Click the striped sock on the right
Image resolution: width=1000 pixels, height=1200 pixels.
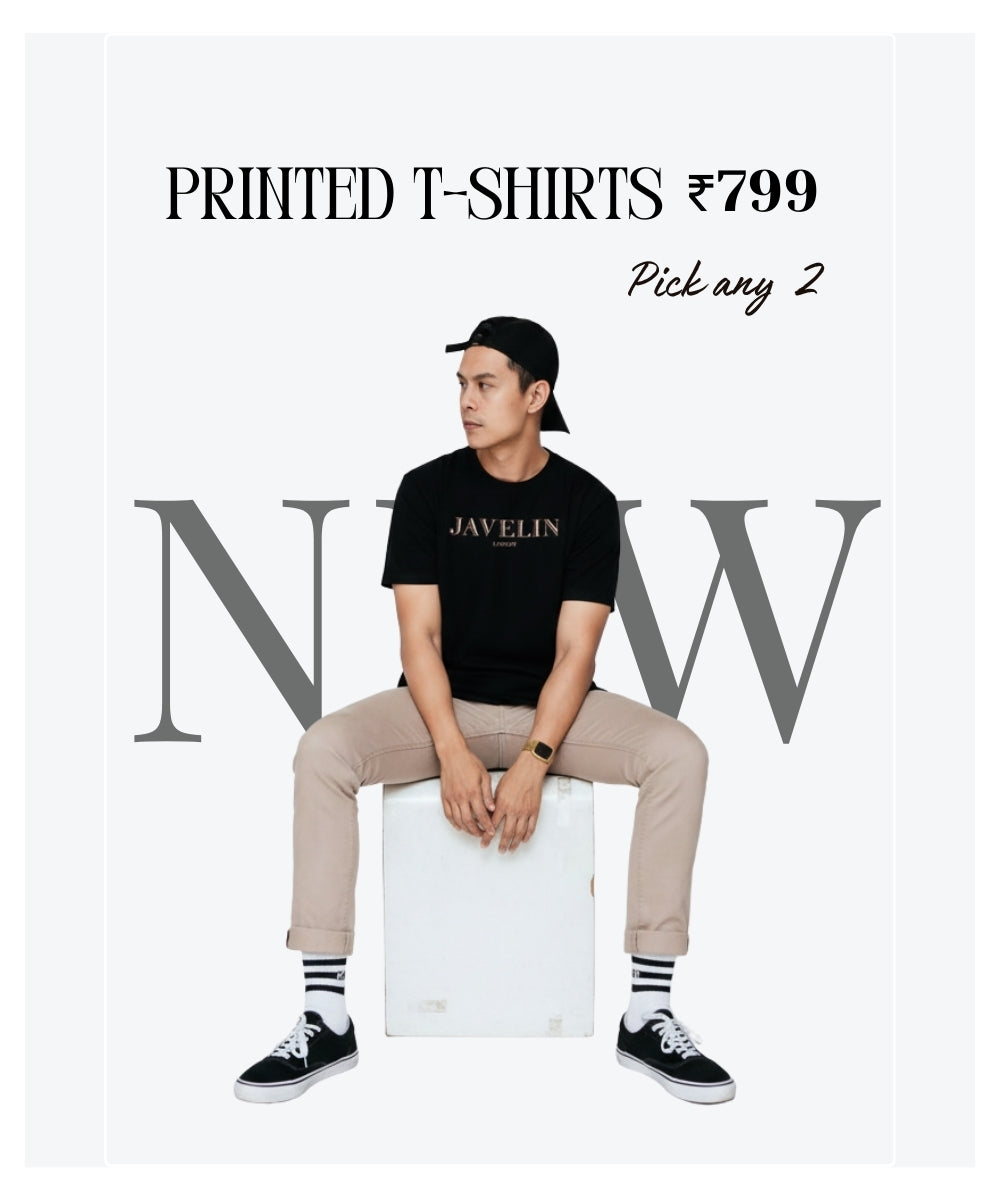[x=650, y=988]
